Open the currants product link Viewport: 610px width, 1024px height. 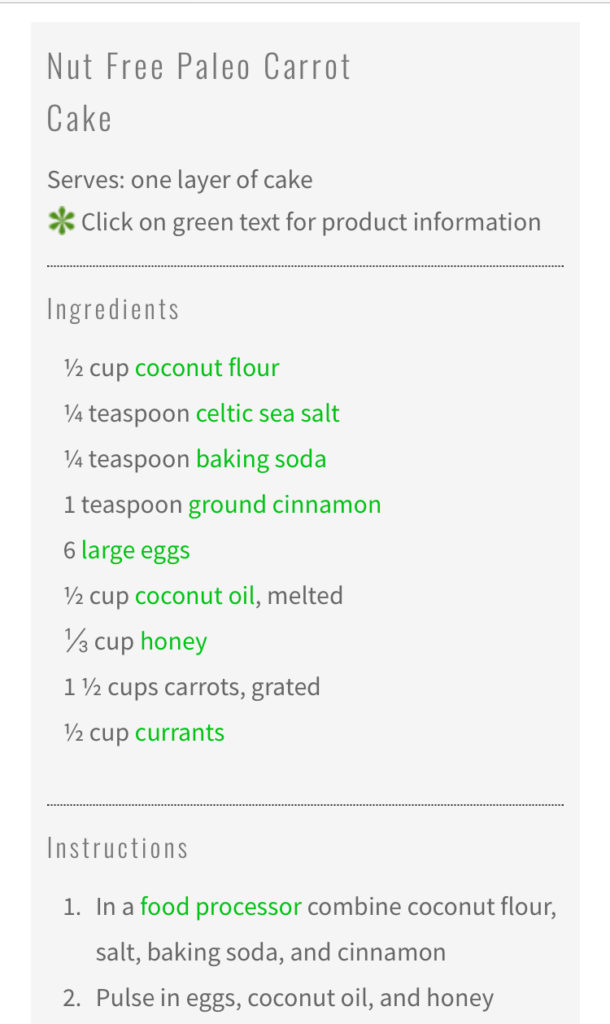tap(180, 733)
